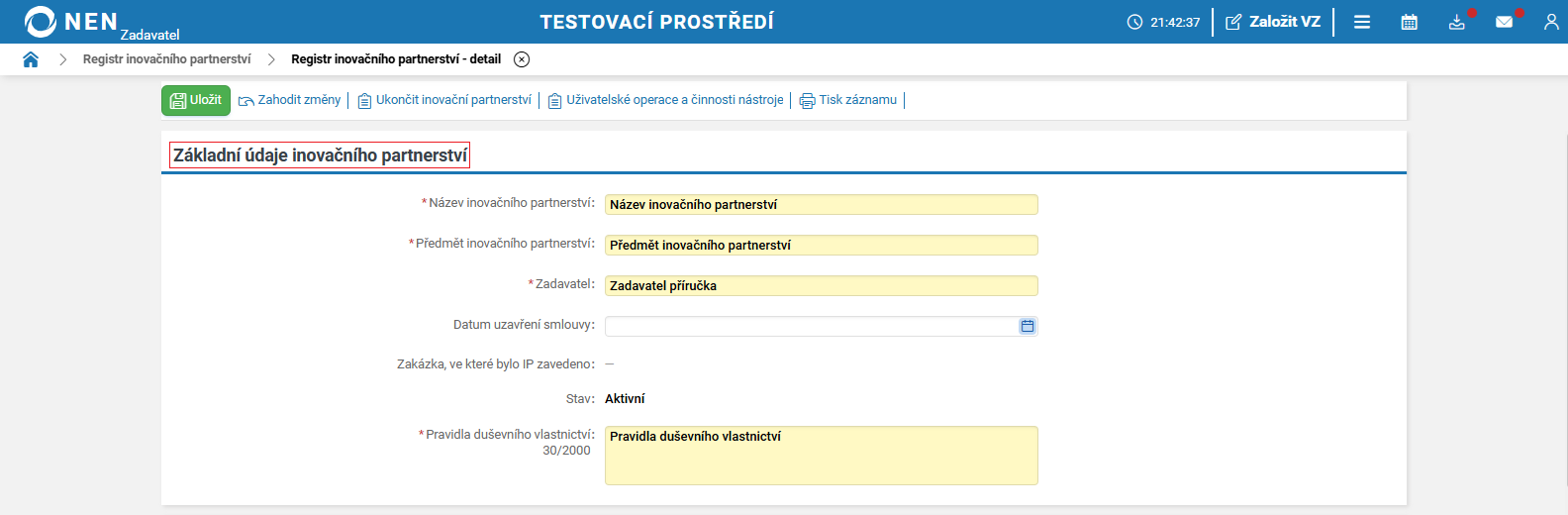Click Založit VZ button
The image size is (1568, 515).
(x=1273, y=22)
